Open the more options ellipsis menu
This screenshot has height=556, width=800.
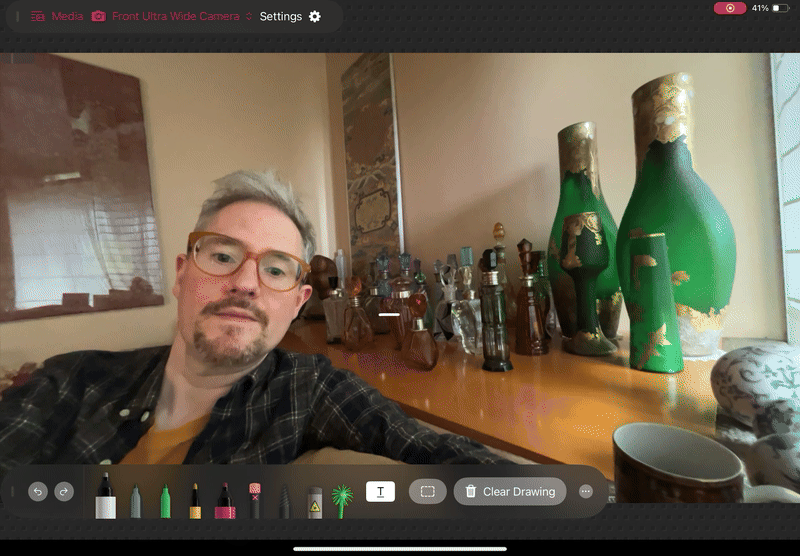(586, 492)
